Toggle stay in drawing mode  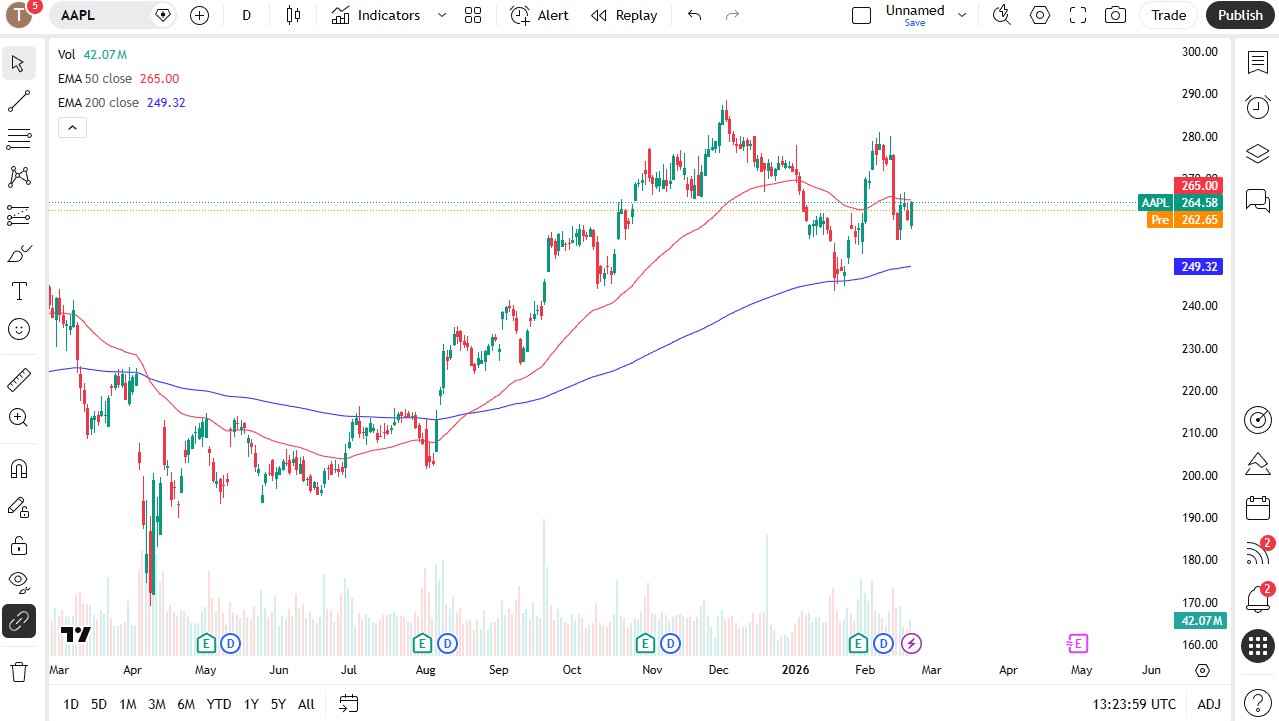coord(18,507)
